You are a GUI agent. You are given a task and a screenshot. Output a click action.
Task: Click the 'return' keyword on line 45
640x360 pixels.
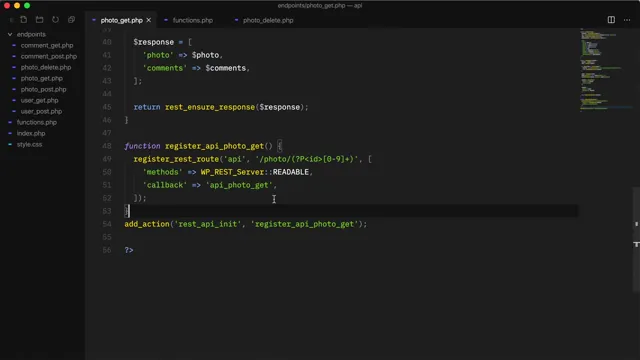(147, 107)
